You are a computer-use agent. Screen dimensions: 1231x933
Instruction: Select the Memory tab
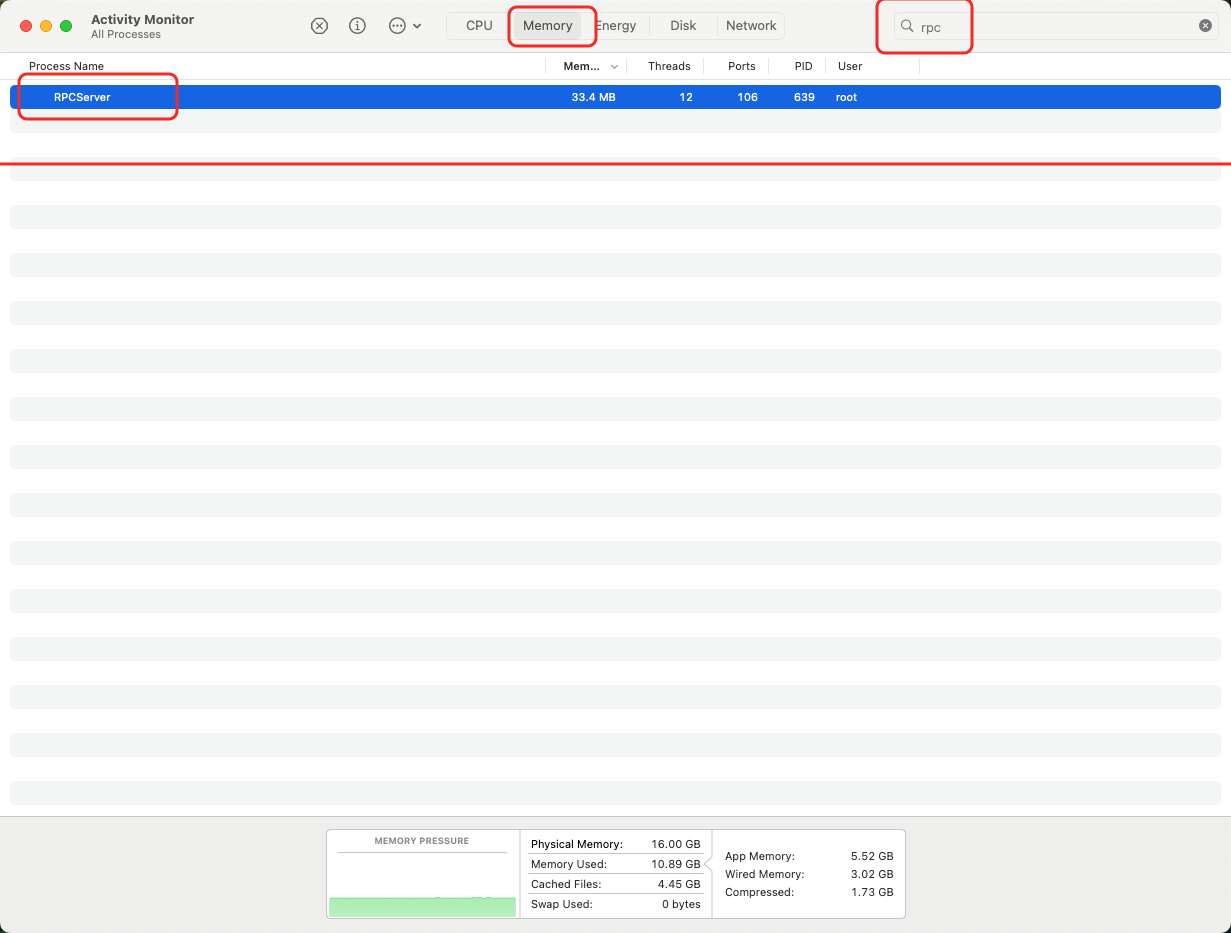547,26
